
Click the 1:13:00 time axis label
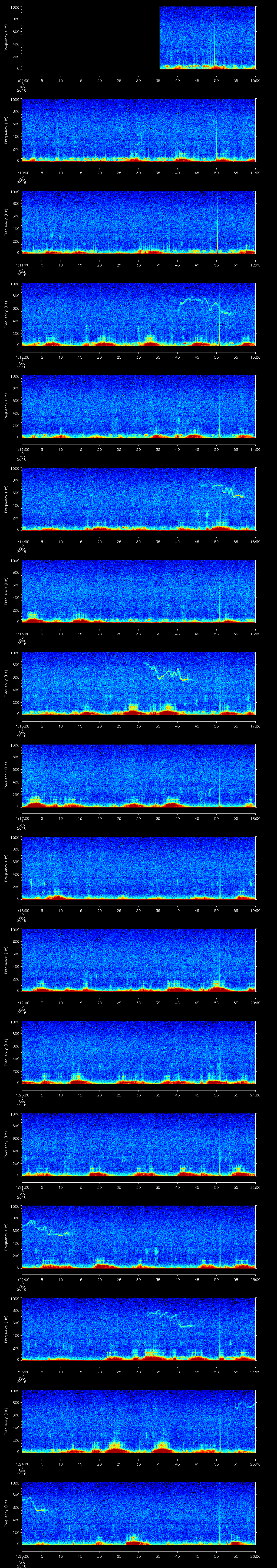click(x=22, y=449)
